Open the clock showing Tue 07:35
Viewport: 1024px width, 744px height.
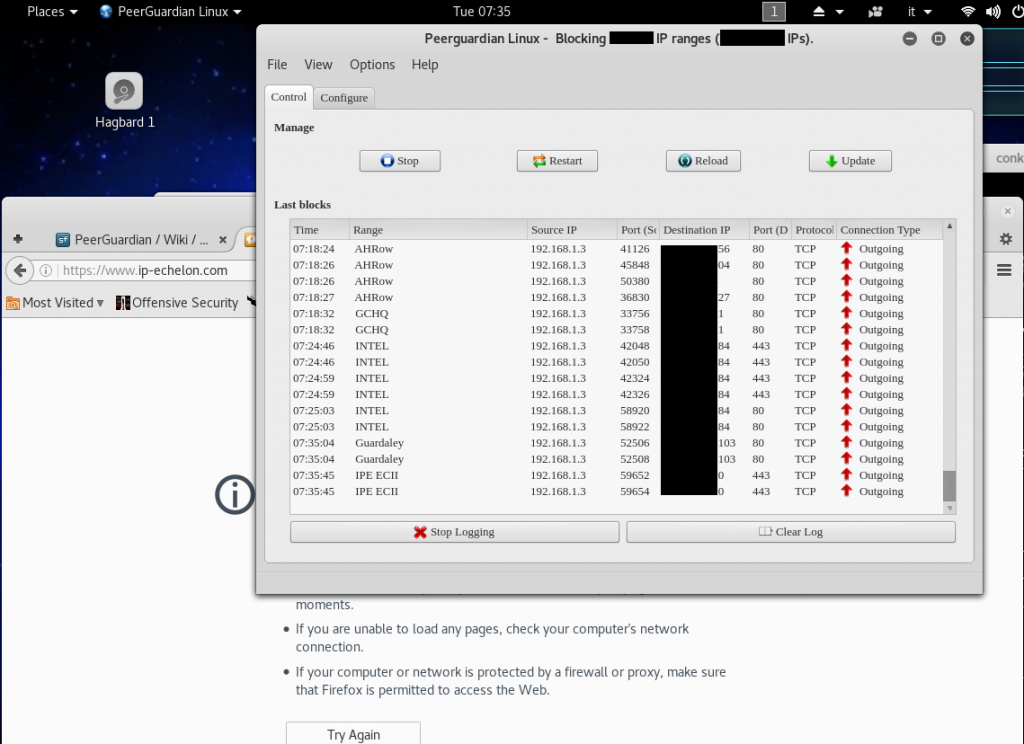tap(482, 12)
